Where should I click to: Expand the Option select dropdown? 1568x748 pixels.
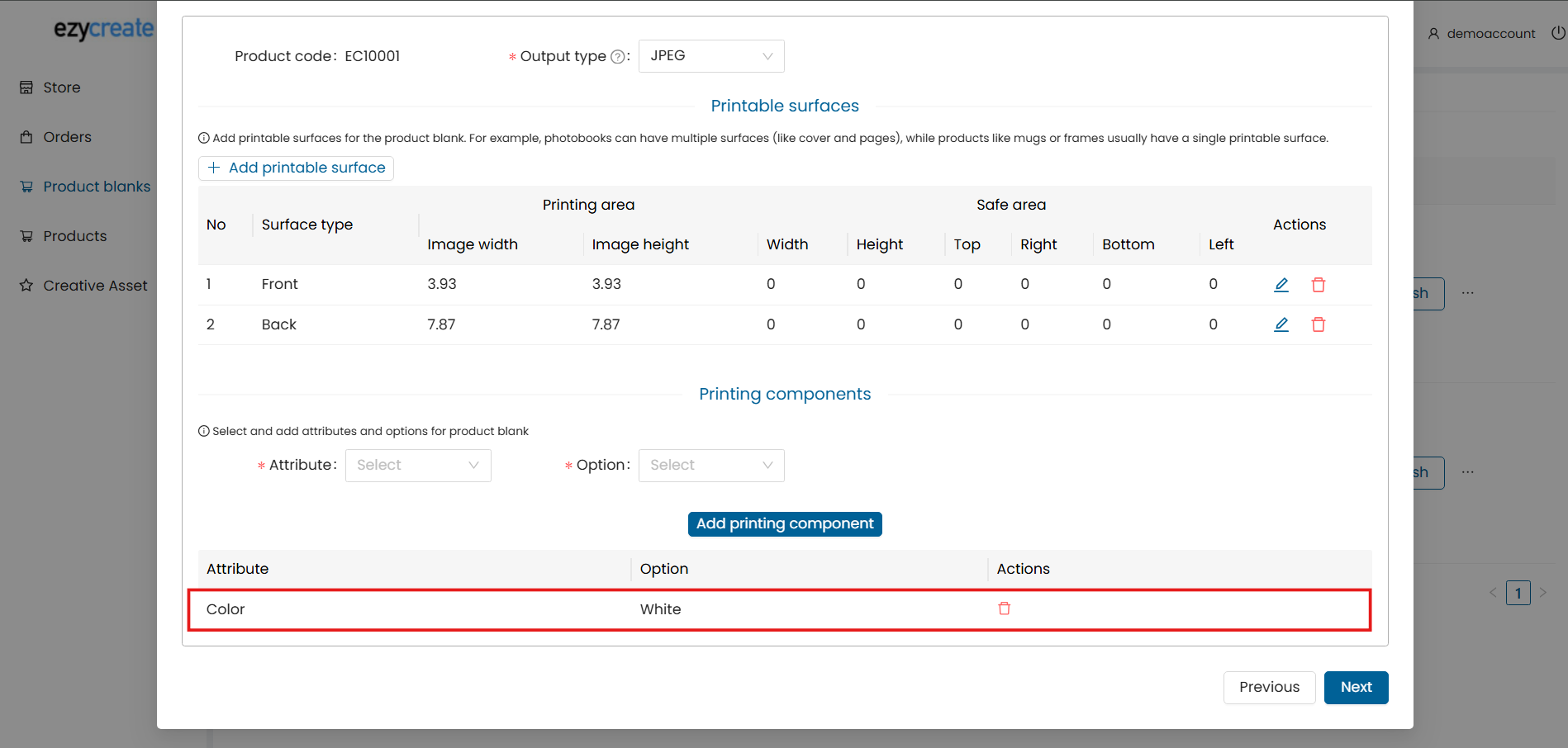pyautogui.click(x=710, y=466)
